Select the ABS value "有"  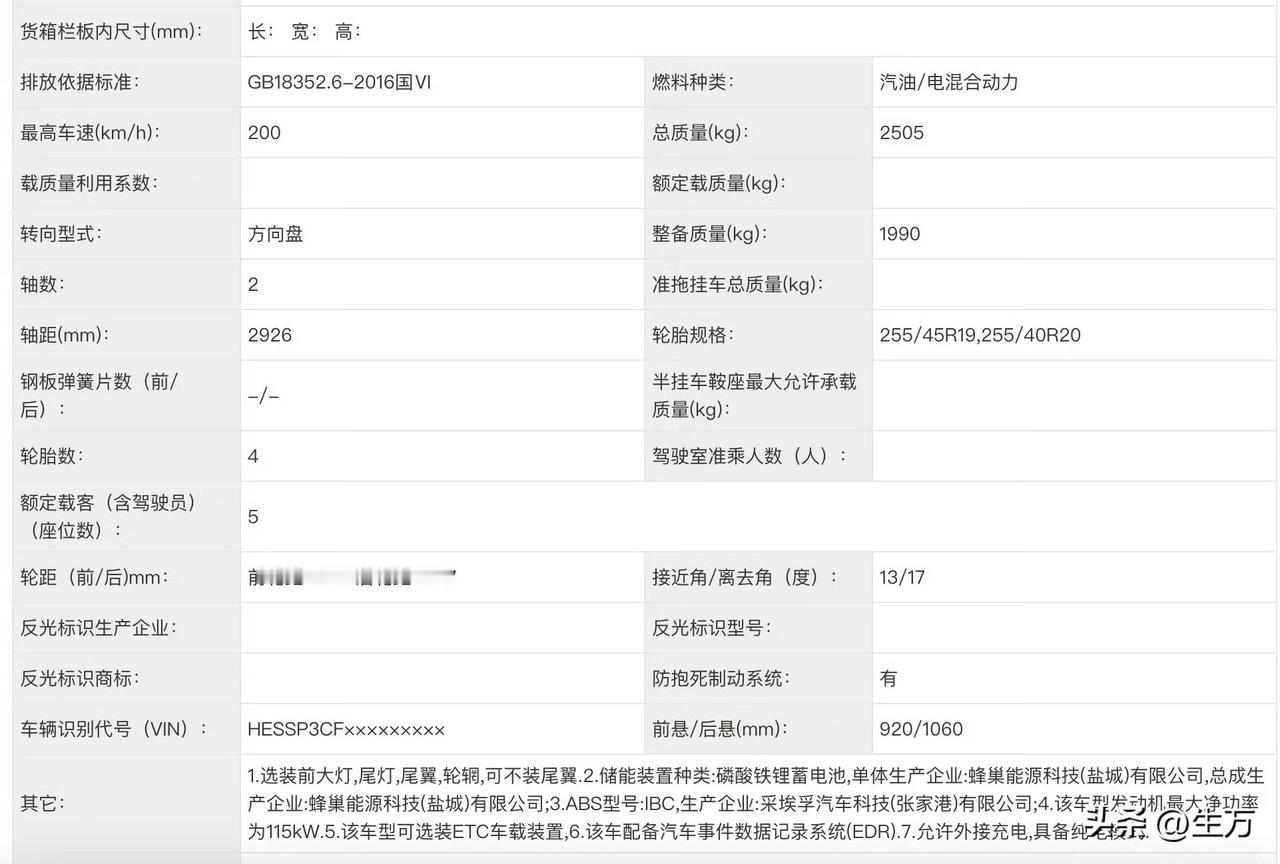coord(889,678)
